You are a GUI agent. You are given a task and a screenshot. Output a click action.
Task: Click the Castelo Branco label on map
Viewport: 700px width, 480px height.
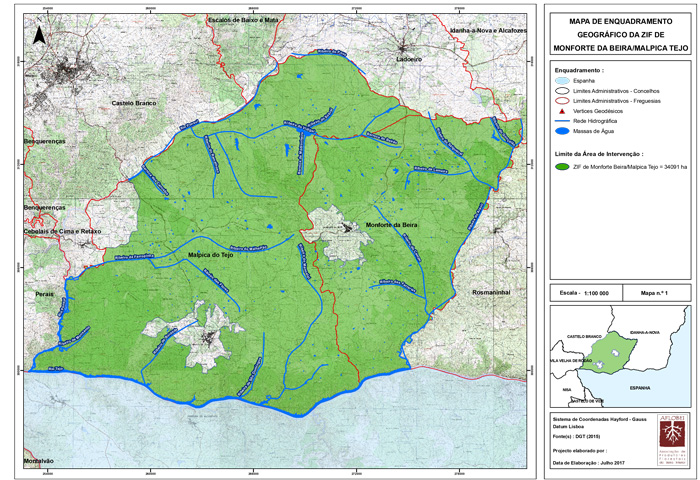(136, 103)
